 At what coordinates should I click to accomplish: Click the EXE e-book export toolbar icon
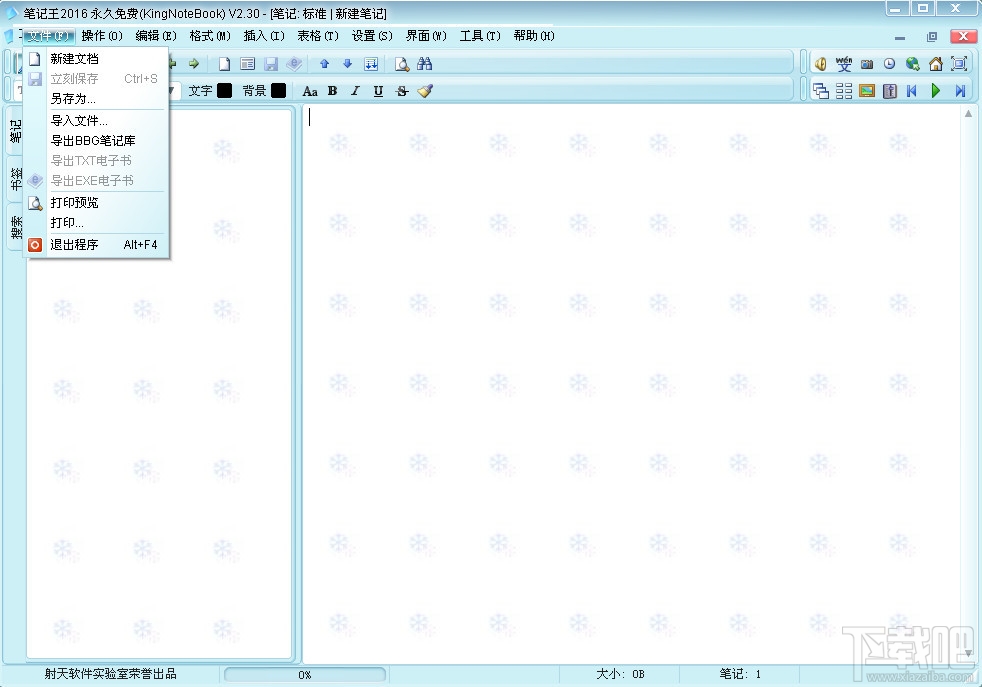point(294,64)
